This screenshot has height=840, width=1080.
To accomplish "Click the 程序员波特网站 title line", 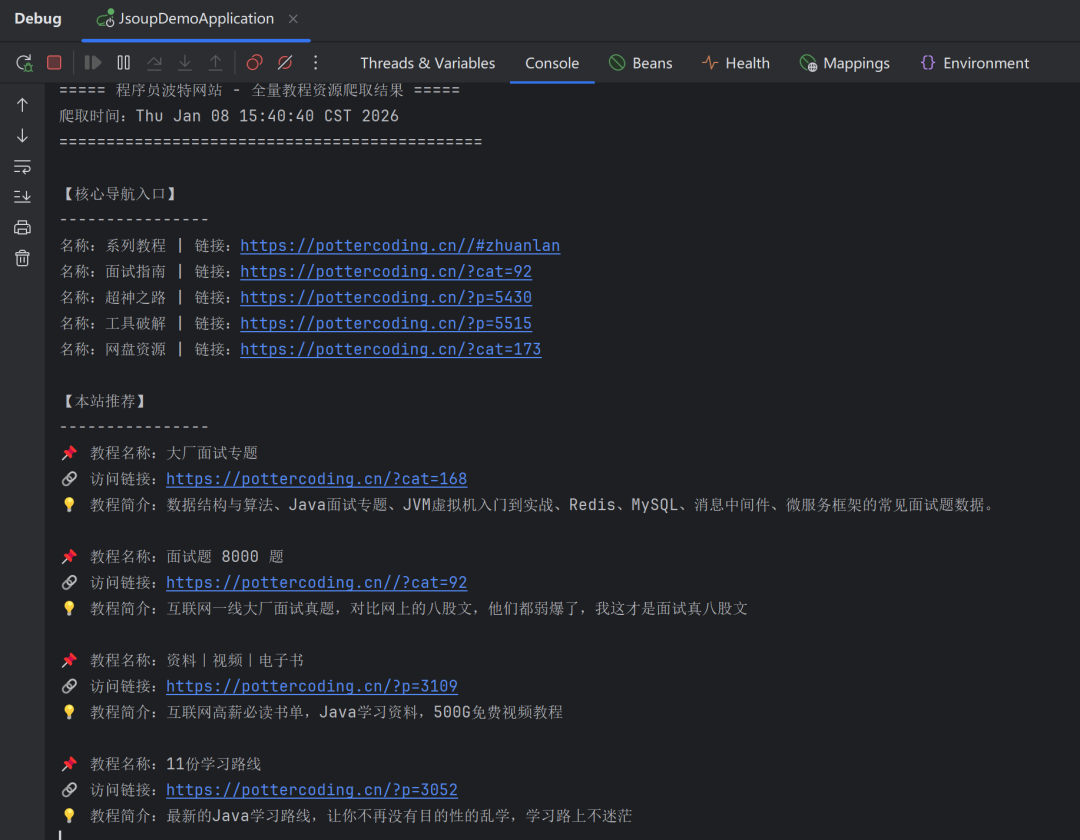I will click(x=259, y=90).
